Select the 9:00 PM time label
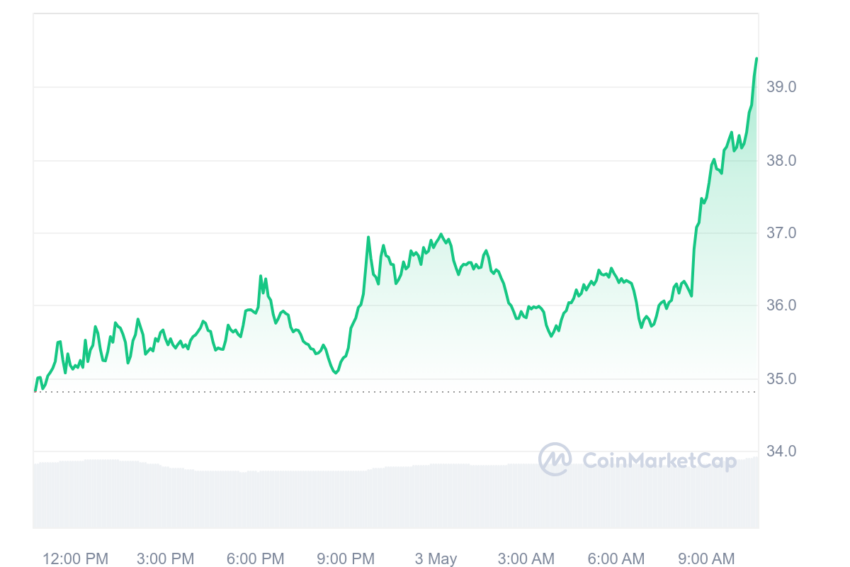The width and height of the screenshot is (850, 567). (x=345, y=558)
